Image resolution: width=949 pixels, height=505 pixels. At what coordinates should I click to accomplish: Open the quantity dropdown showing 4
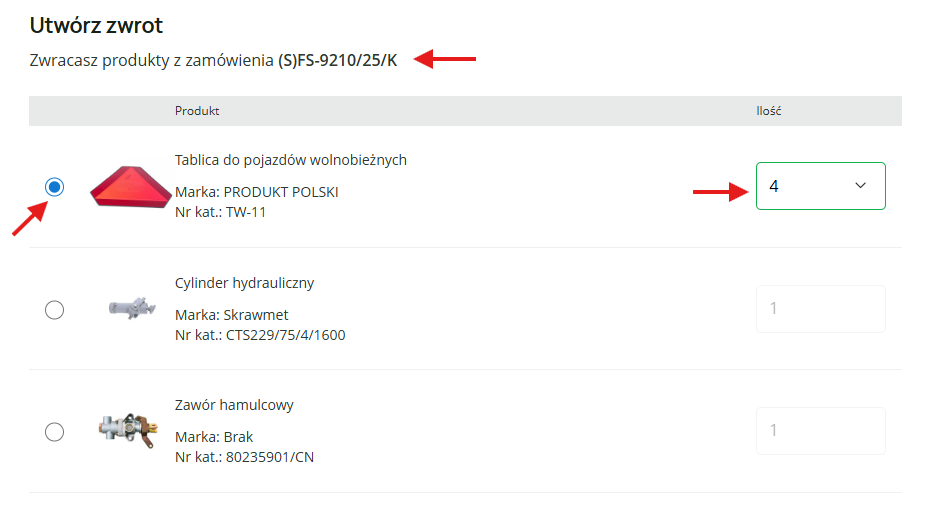(820, 186)
